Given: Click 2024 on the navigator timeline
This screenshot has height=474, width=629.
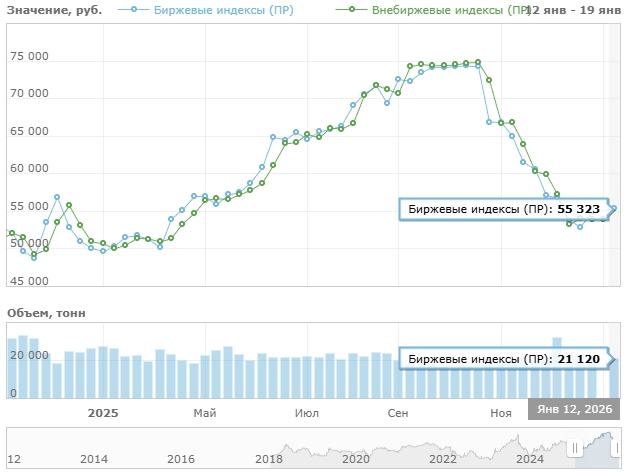Looking at the screenshot, I should 529,459.
